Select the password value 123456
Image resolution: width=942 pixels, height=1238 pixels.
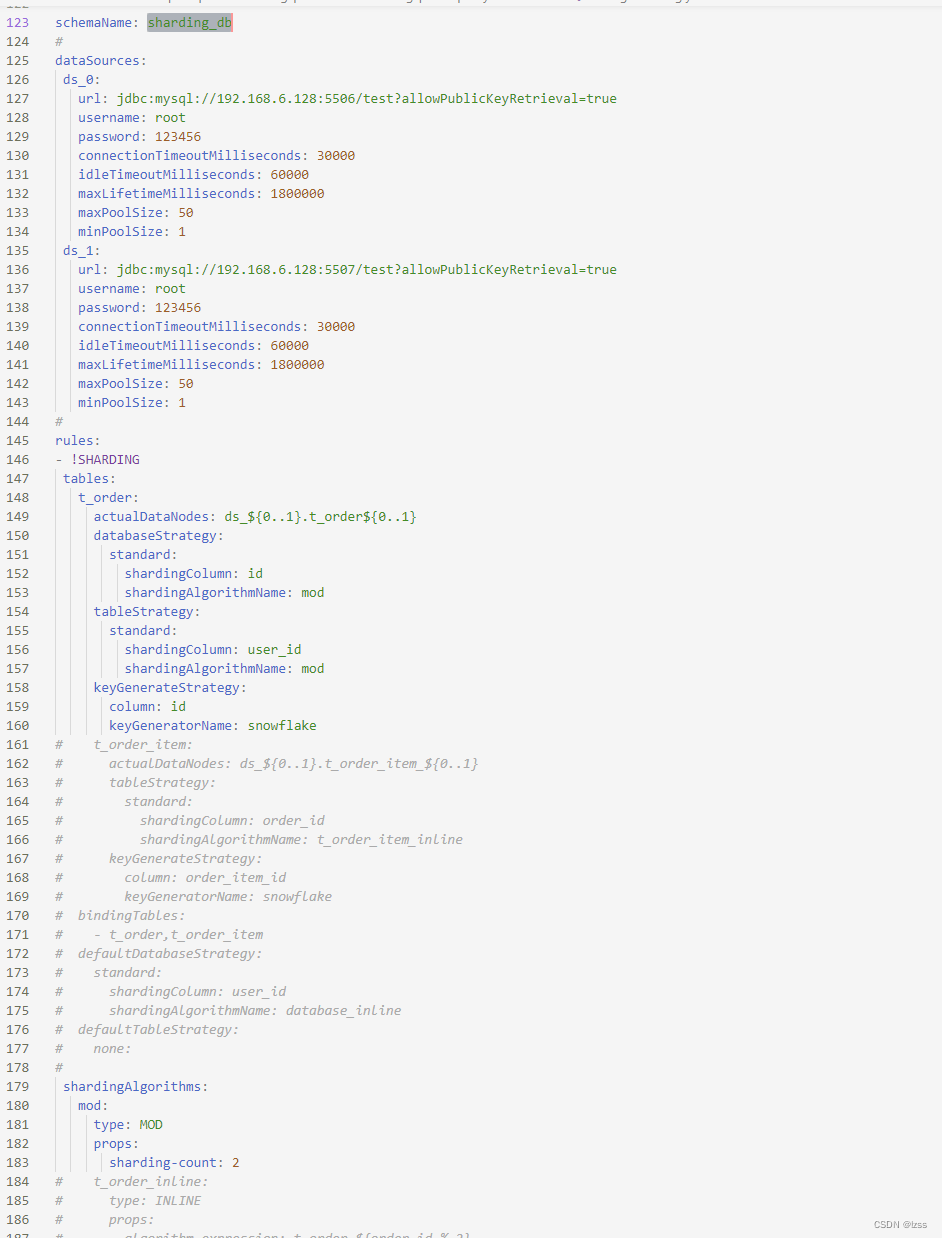tap(178, 136)
